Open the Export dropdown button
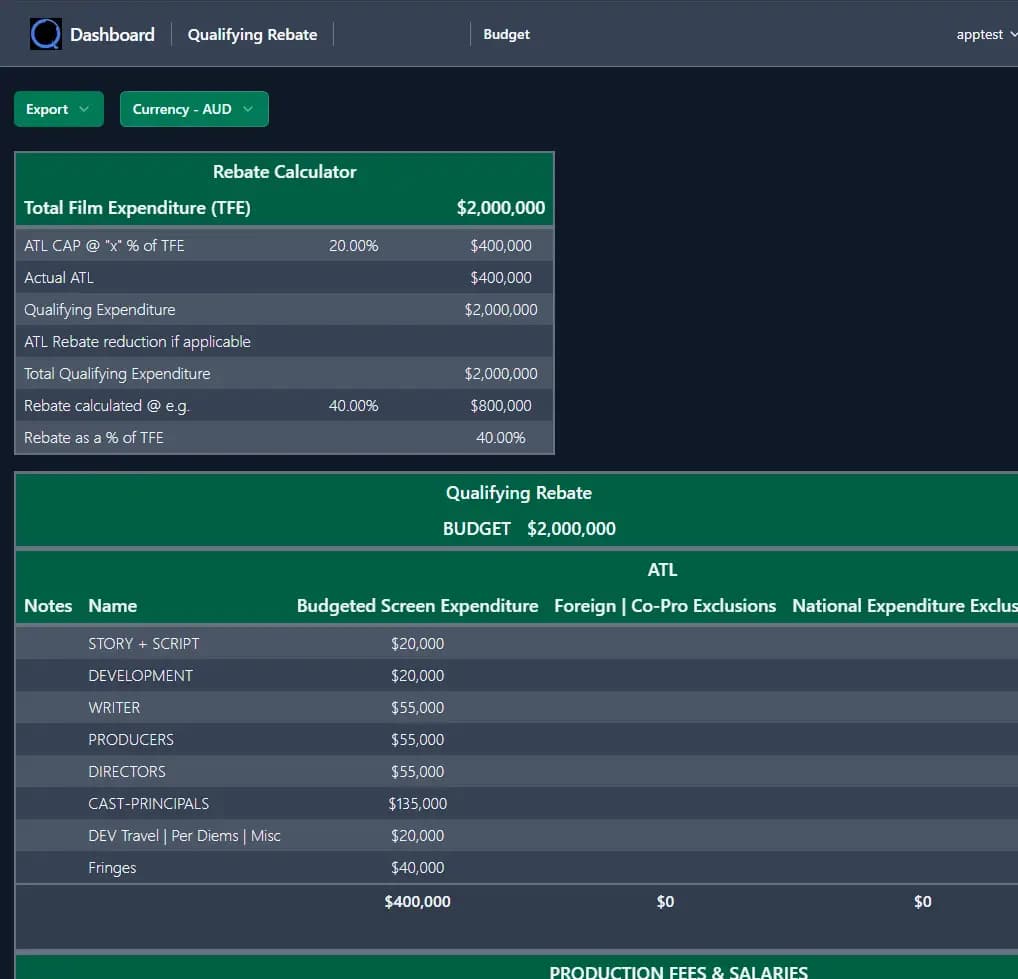Viewport: 1018px width, 979px height. pos(58,109)
